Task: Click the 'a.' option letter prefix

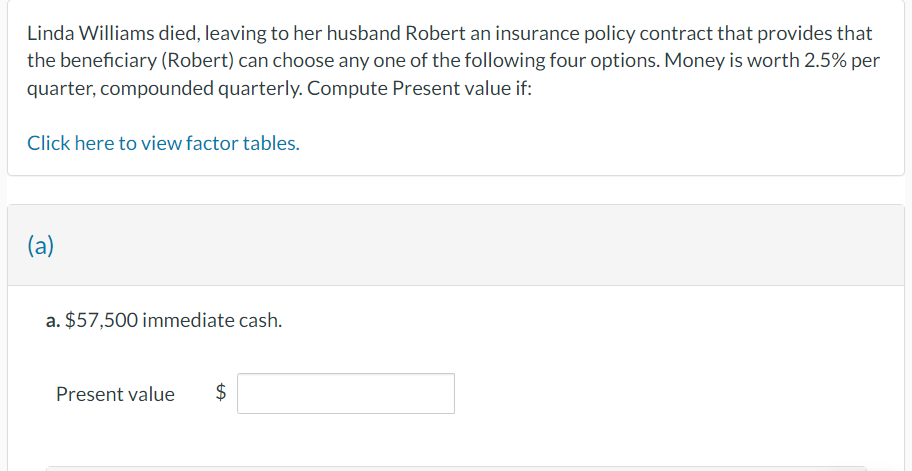Action: click(x=53, y=321)
